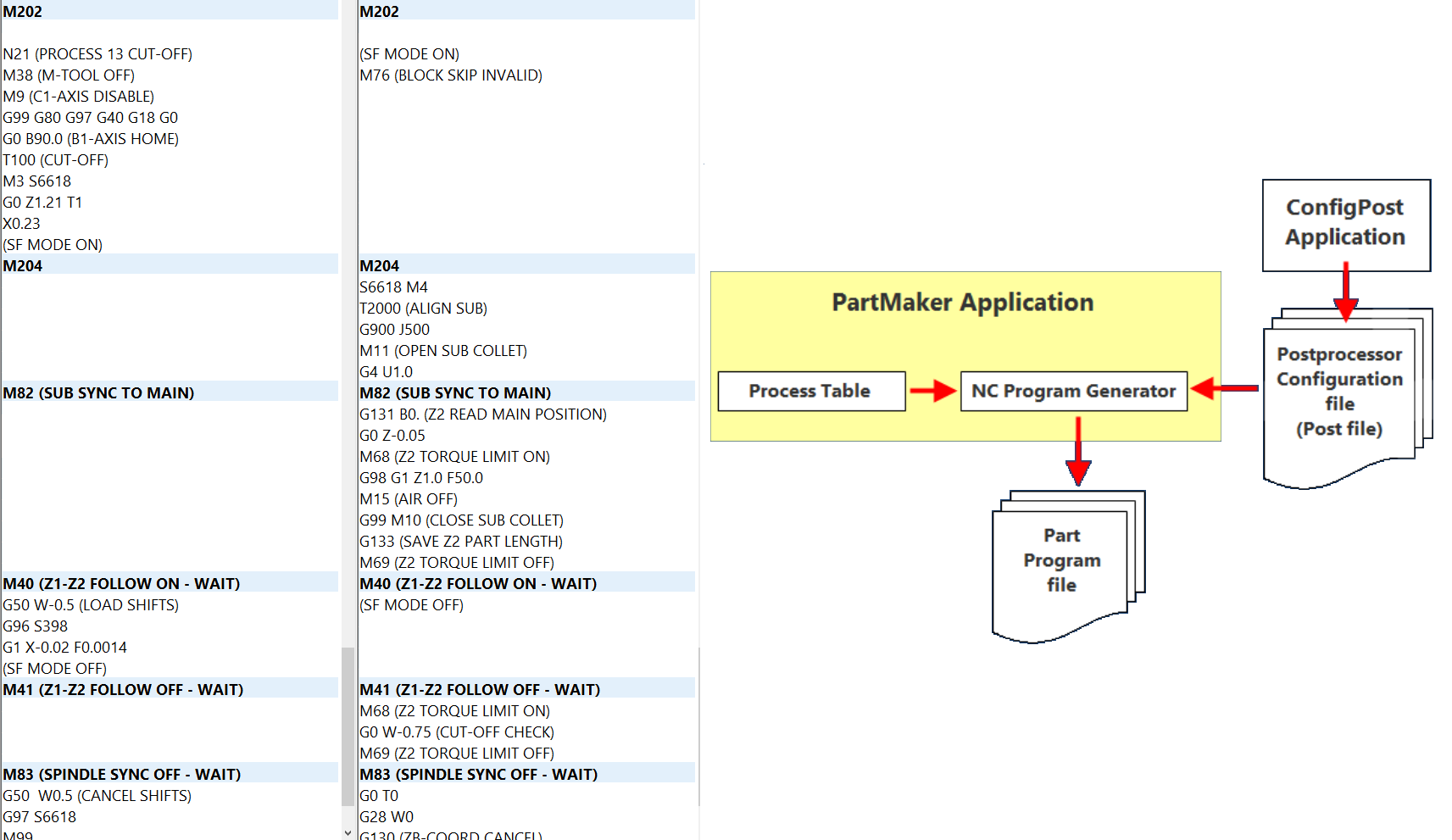Click M40 (Z1-Z2 FOLLOW ON - WAIT) in left column
This screenshot has height=840, width=1452.
(x=170, y=583)
